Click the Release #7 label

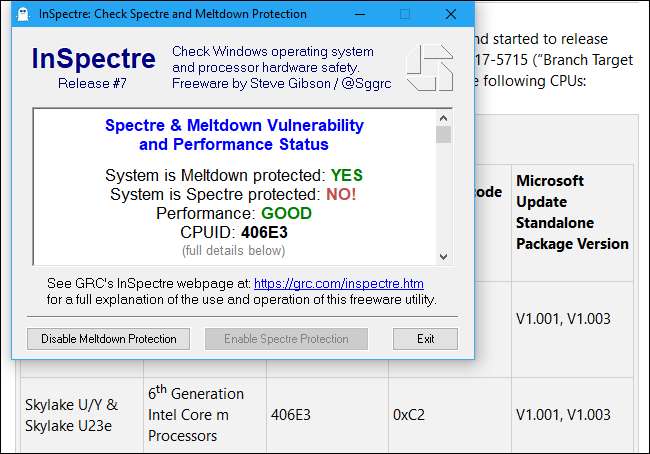[x=95, y=83]
